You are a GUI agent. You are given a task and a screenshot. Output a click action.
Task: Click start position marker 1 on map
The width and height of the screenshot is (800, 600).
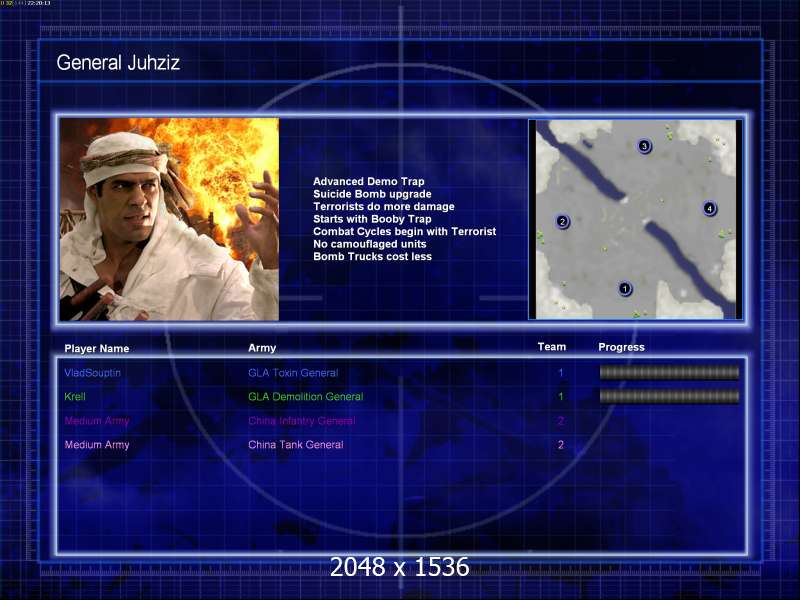pos(625,289)
